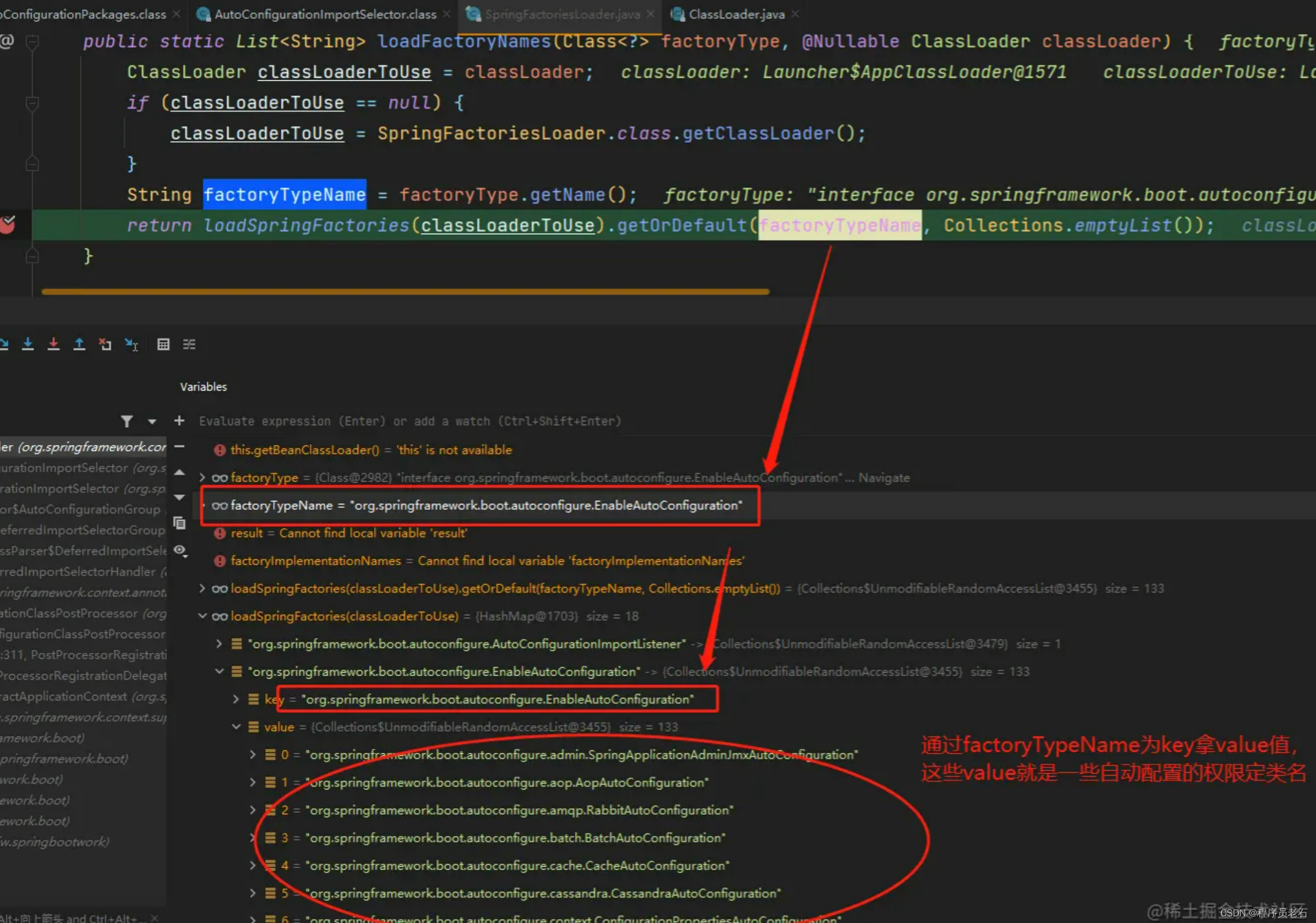Select the ProcessorRegistrationDelegate stack frame

click(x=84, y=675)
